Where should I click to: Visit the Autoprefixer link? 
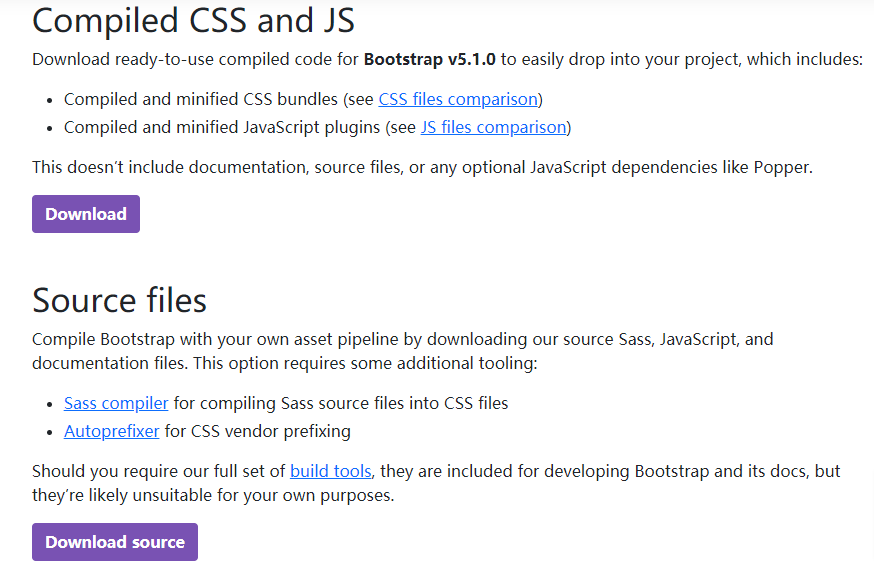coord(112,431)
